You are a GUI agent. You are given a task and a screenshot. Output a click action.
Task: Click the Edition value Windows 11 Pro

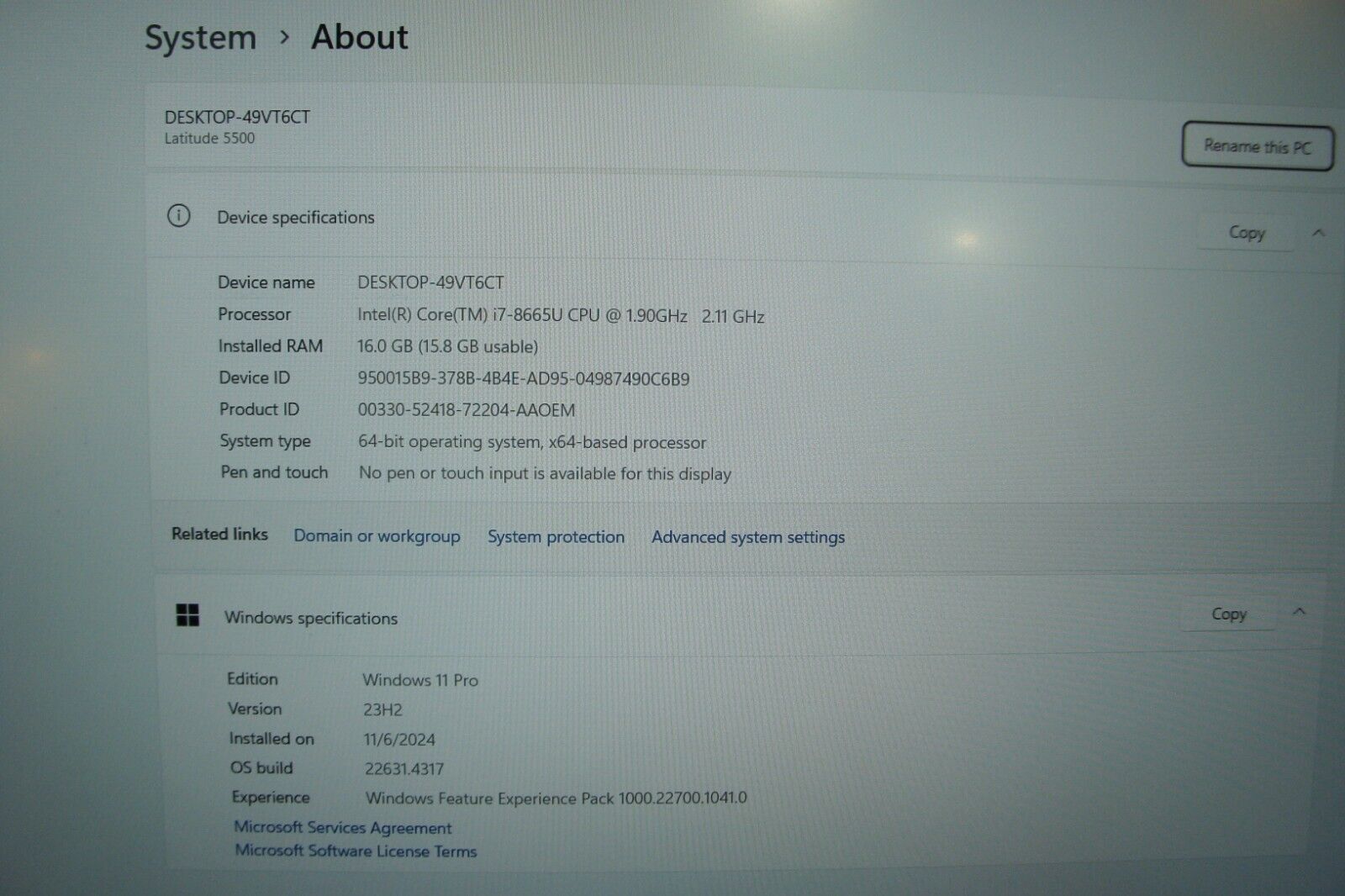(420, 680)
